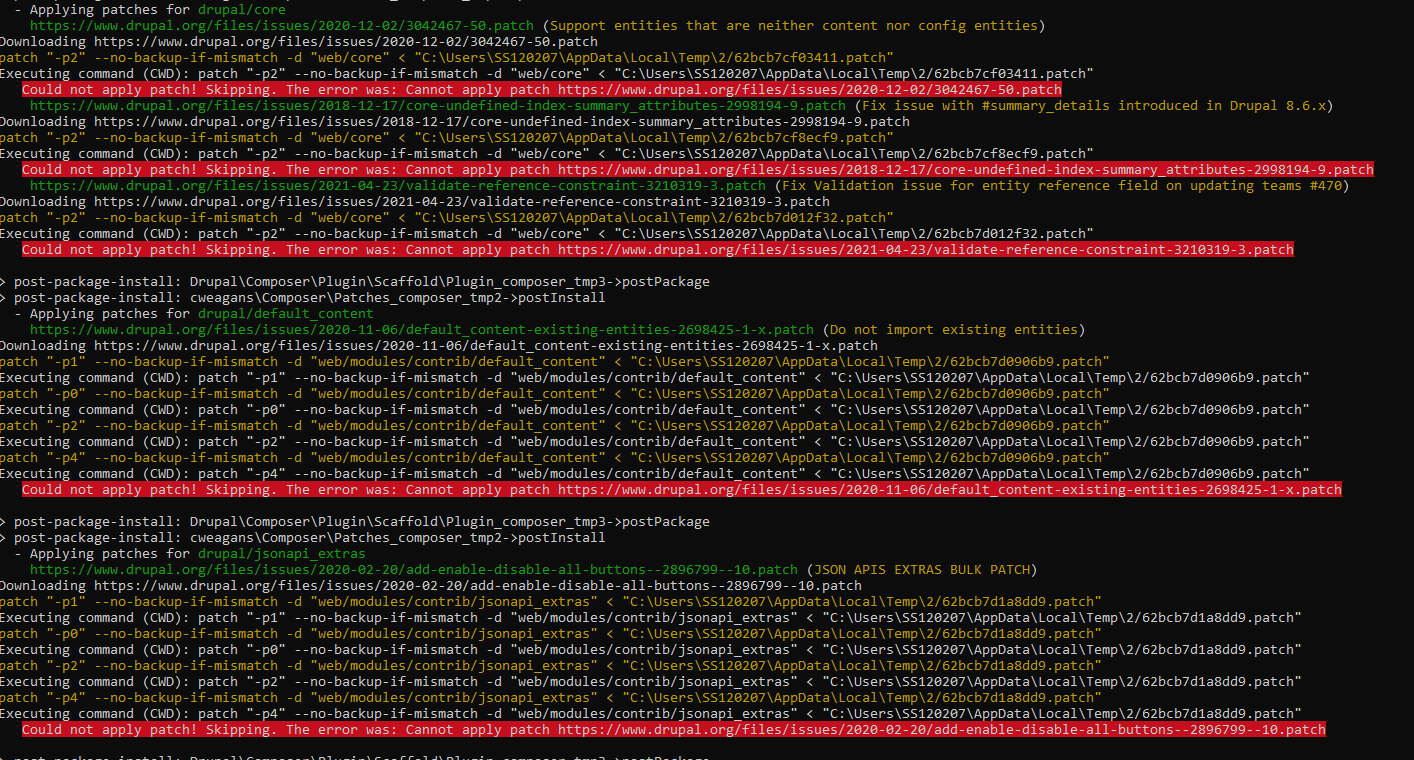Screen dimensions: 1414x760
Task: Open the green validate-reference-constraint-3210319-3.patch URL
Action: 398,185
